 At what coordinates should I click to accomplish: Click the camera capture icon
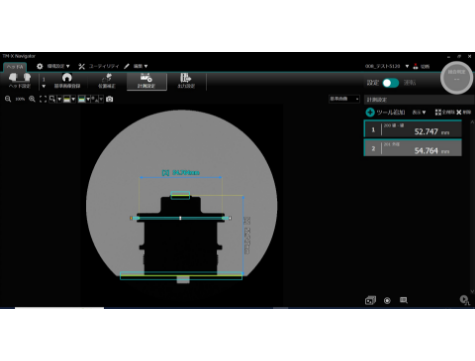coord(109,99)
